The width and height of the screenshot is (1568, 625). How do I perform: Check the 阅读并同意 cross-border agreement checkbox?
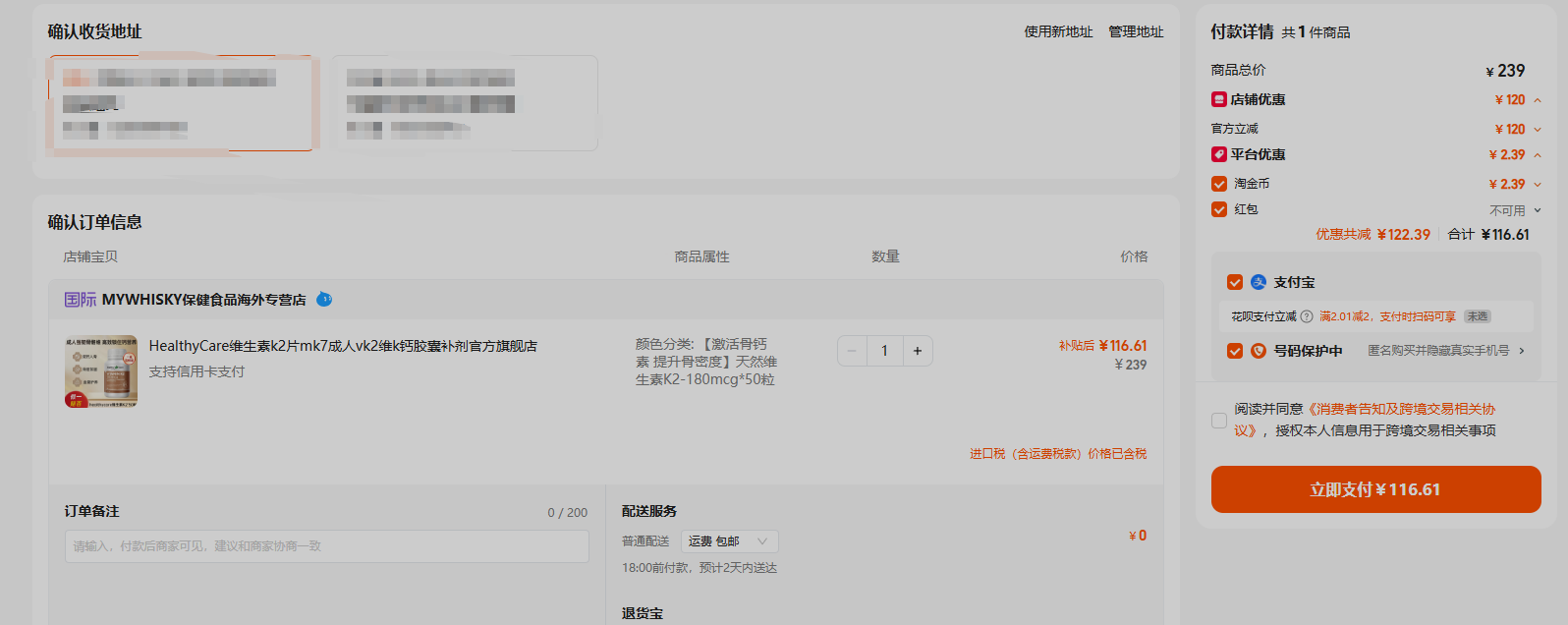(x=1219, y=421)
